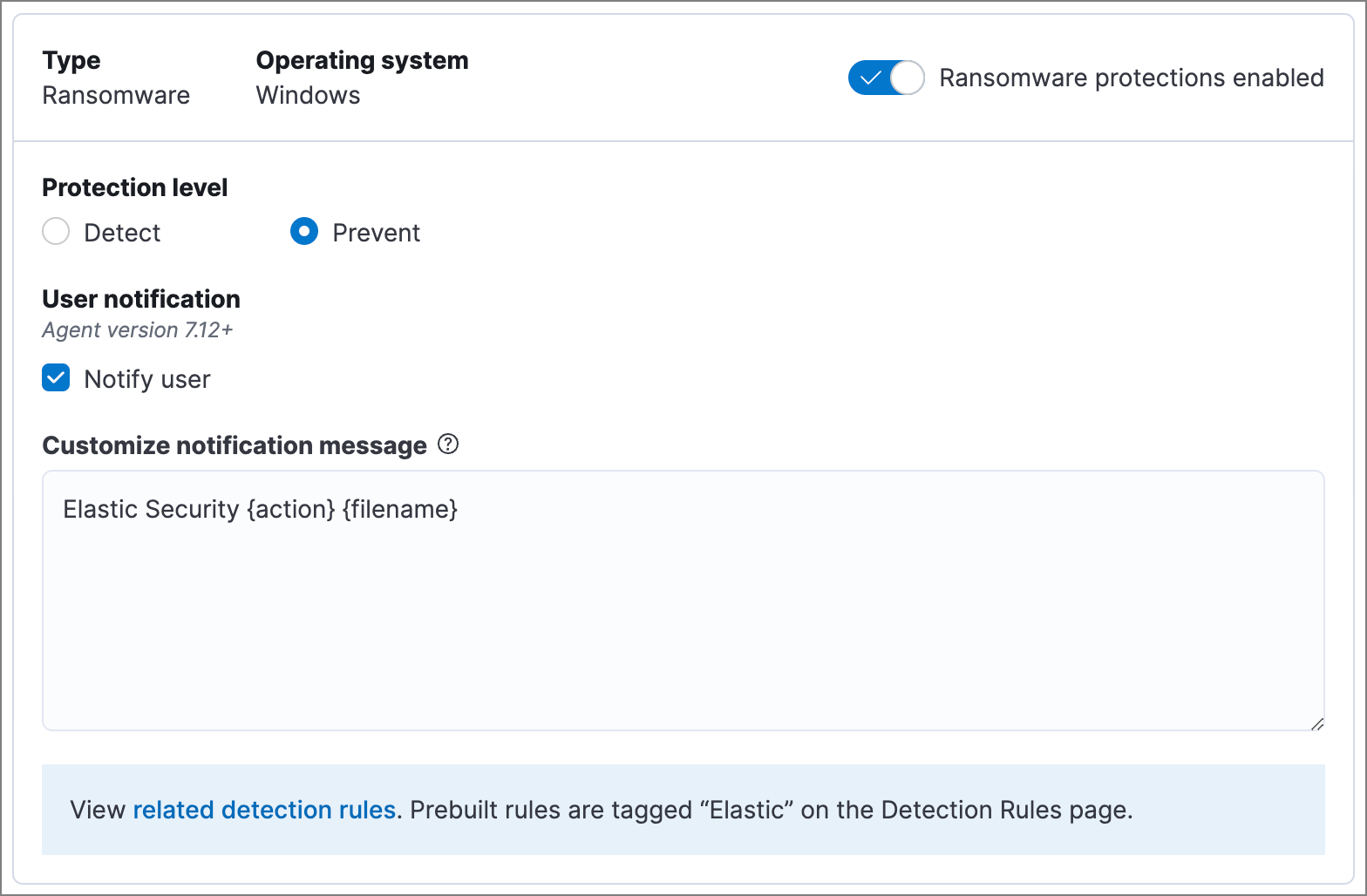Click the 'Ransomware protections enabled' label text
1367x896 pixels.
tap(1131, 78)
